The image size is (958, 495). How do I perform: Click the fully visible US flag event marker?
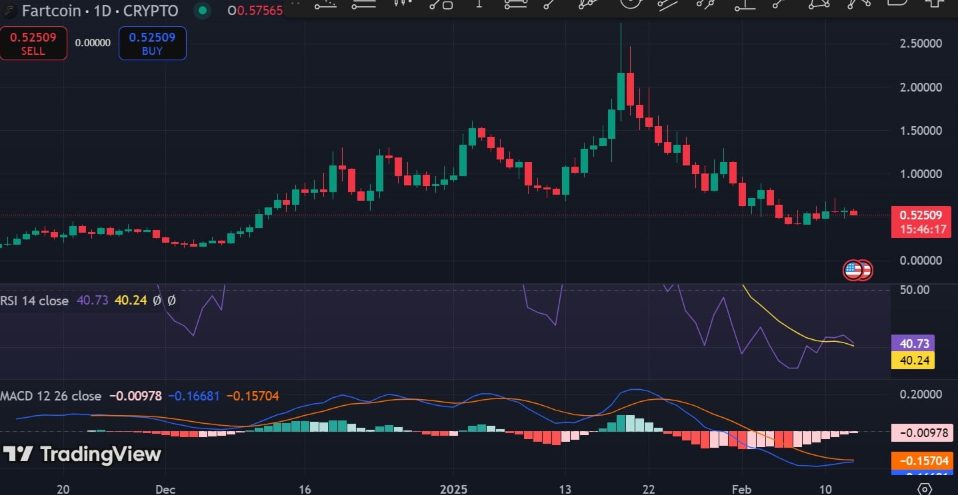[x=853, y=270]
